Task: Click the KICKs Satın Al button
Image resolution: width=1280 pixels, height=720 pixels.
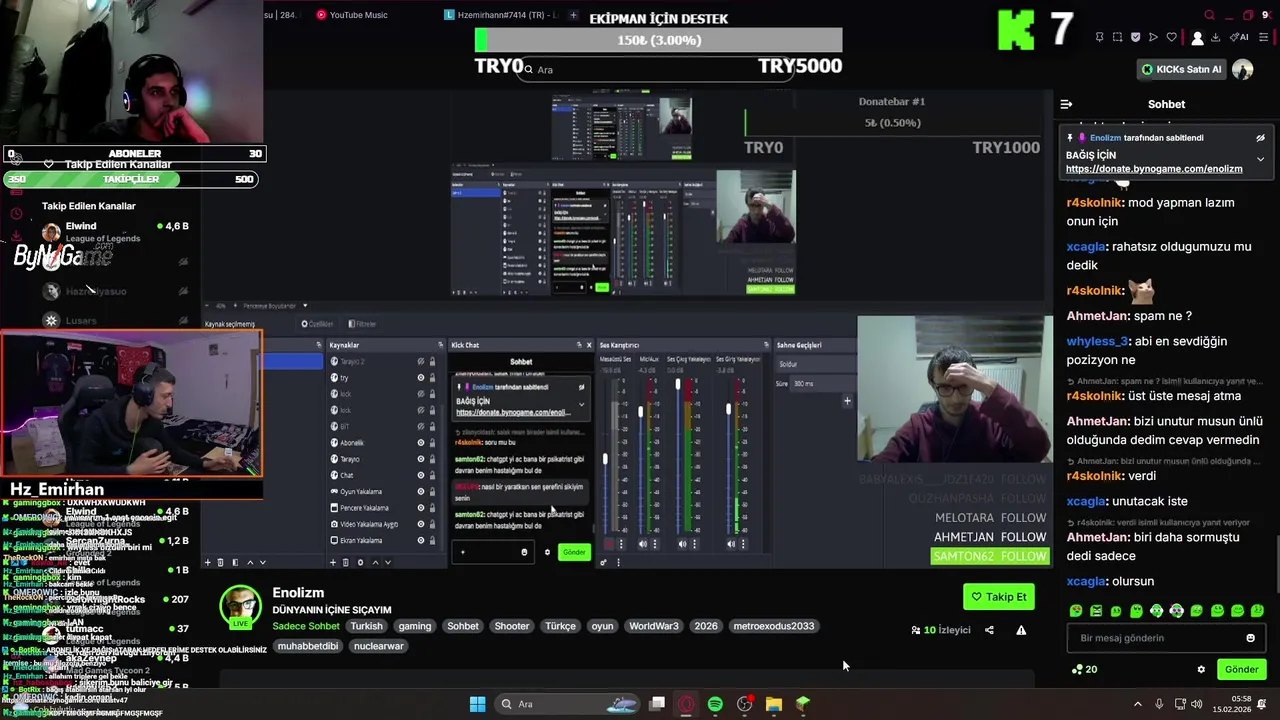Action: [1181, 70]
